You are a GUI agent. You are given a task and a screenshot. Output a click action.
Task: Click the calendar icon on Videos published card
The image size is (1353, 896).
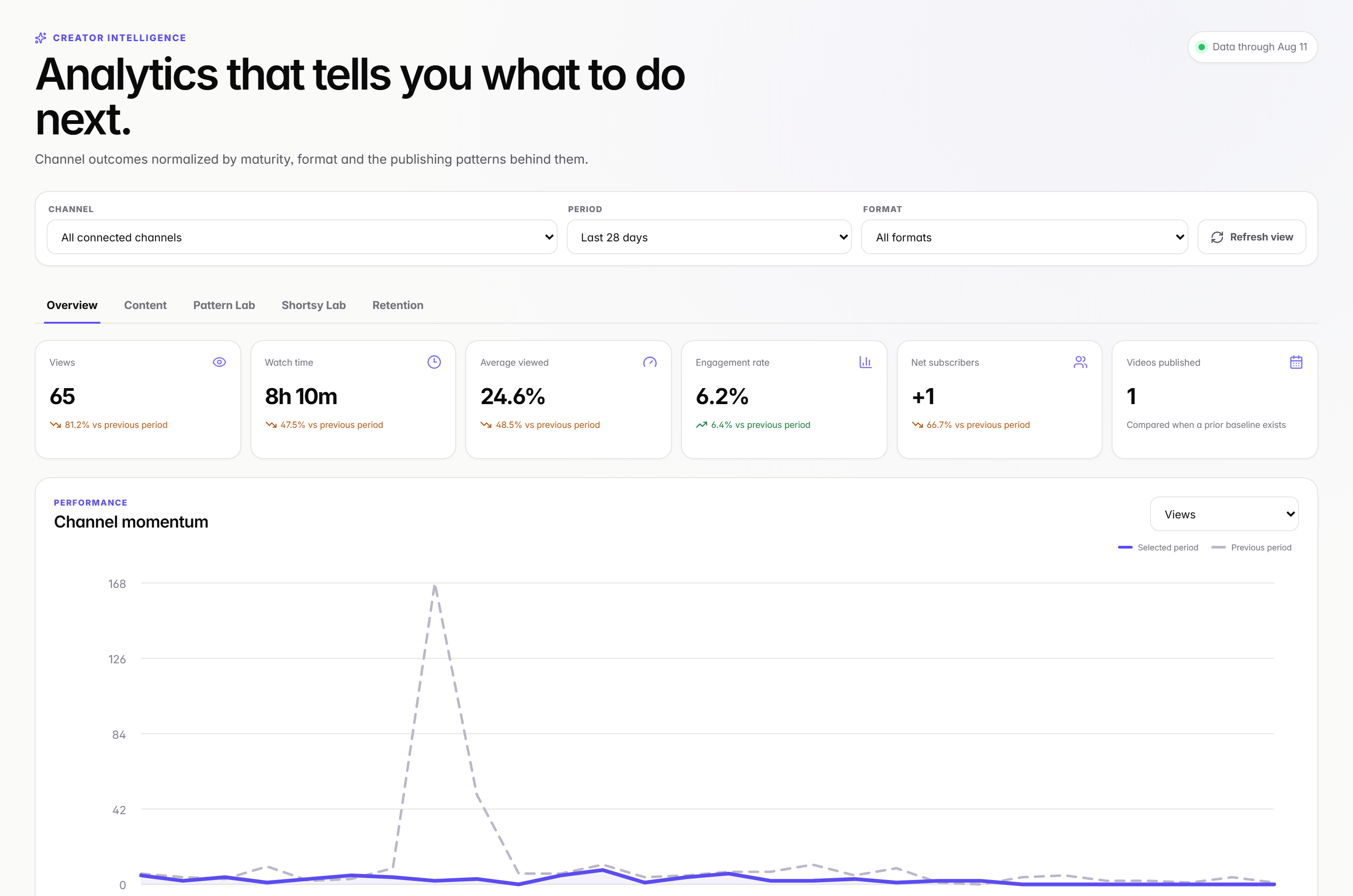1296,362
